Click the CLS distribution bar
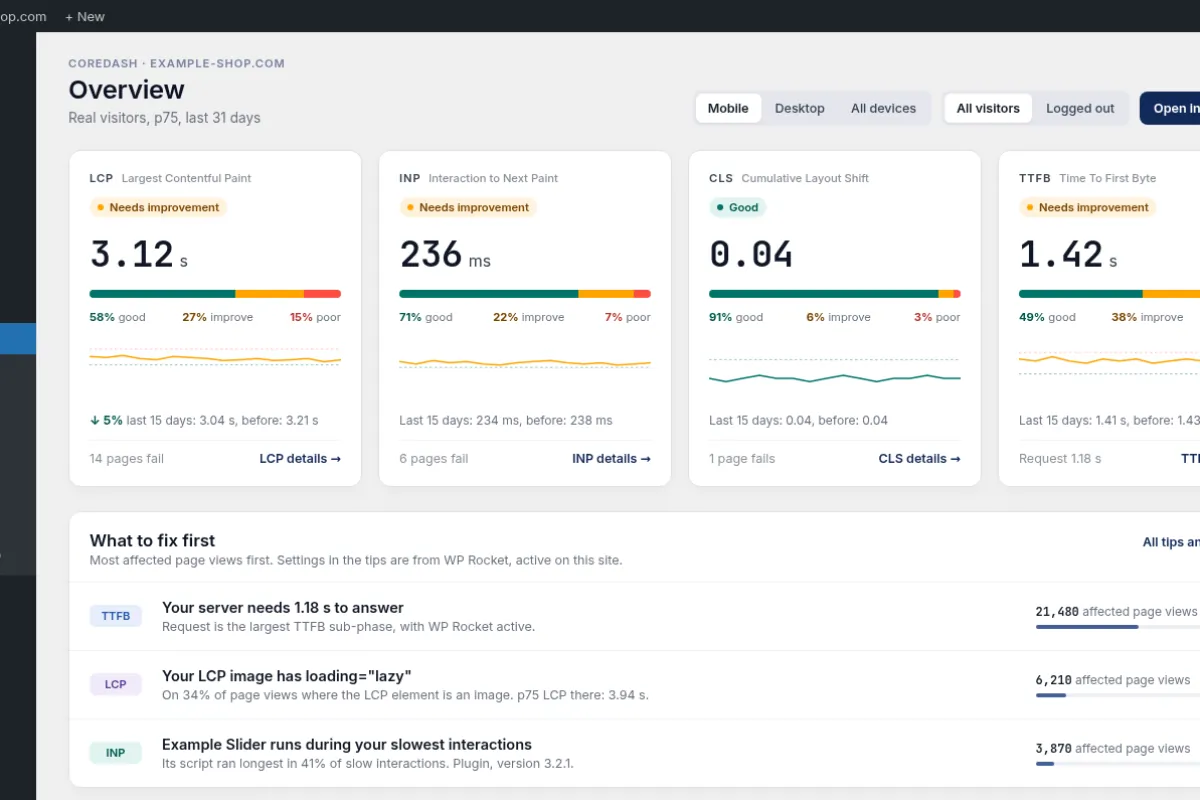The image size is (1200, 800). point(835,294)
